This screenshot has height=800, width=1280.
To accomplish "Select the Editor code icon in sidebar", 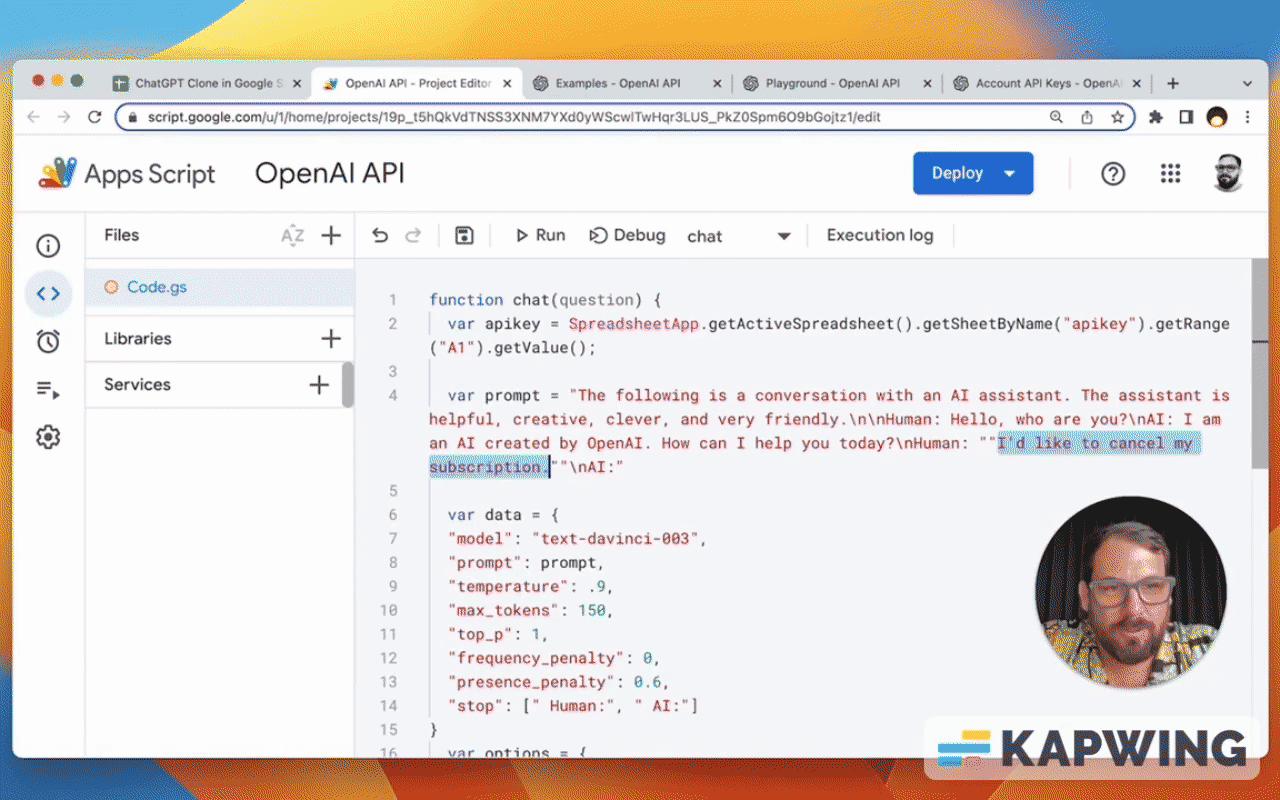I will click(48, 294).
